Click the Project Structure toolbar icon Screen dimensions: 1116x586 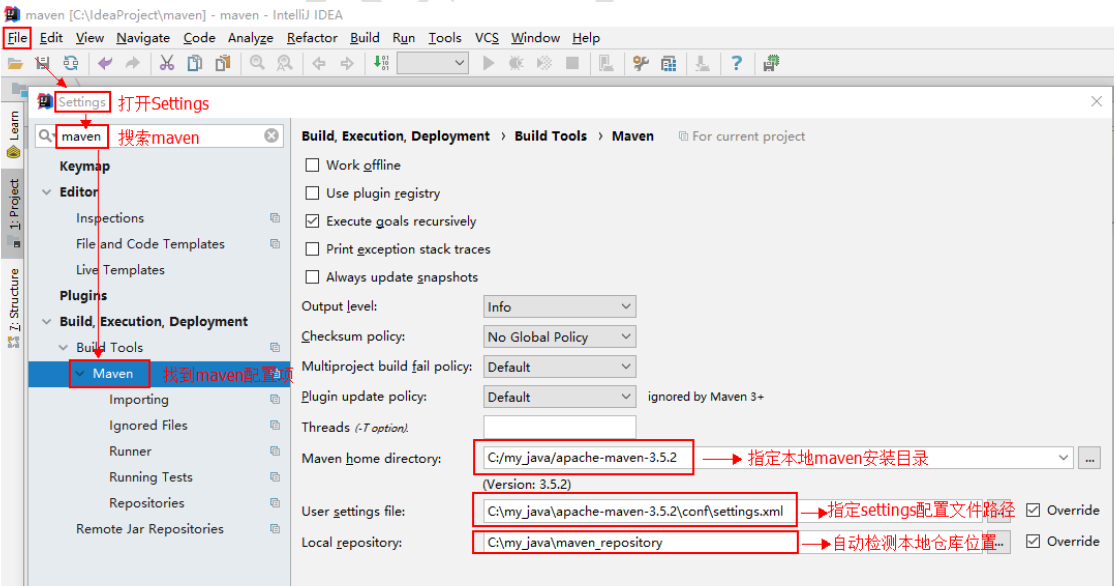click(668, 63)
